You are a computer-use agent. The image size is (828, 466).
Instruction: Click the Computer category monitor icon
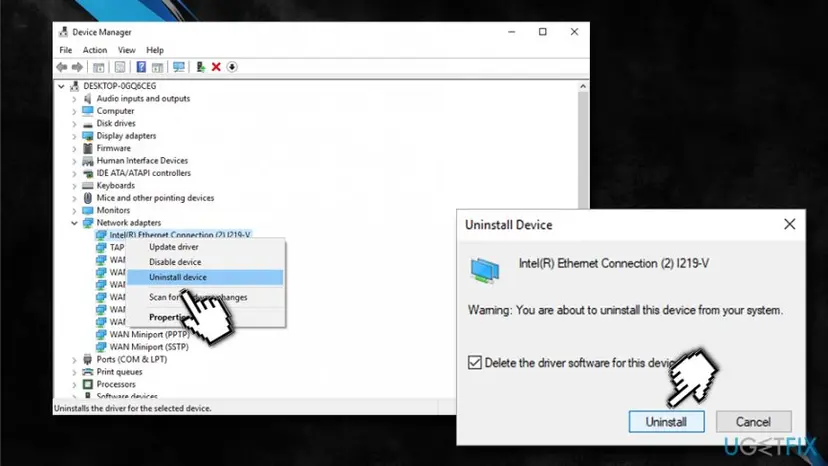pos(88,111)
